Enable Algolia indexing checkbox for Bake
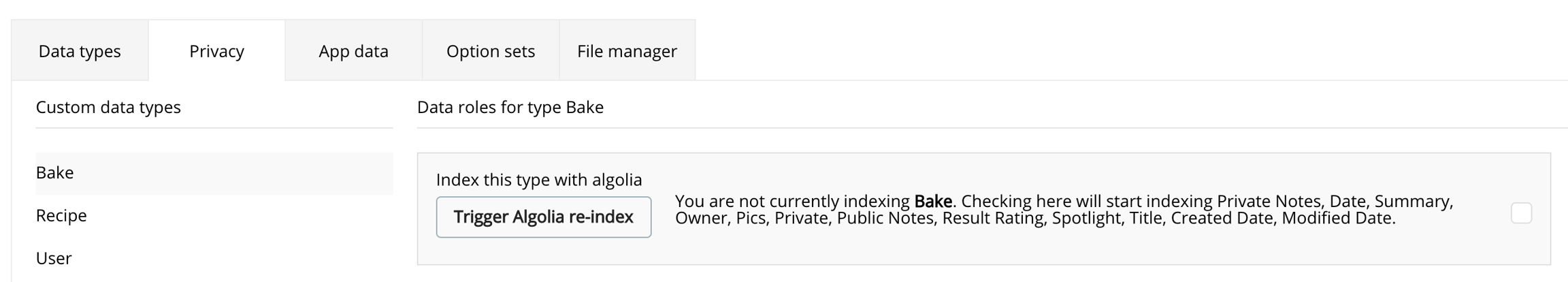This screenshot has height=282, width=1568. tap(1521, 213)
